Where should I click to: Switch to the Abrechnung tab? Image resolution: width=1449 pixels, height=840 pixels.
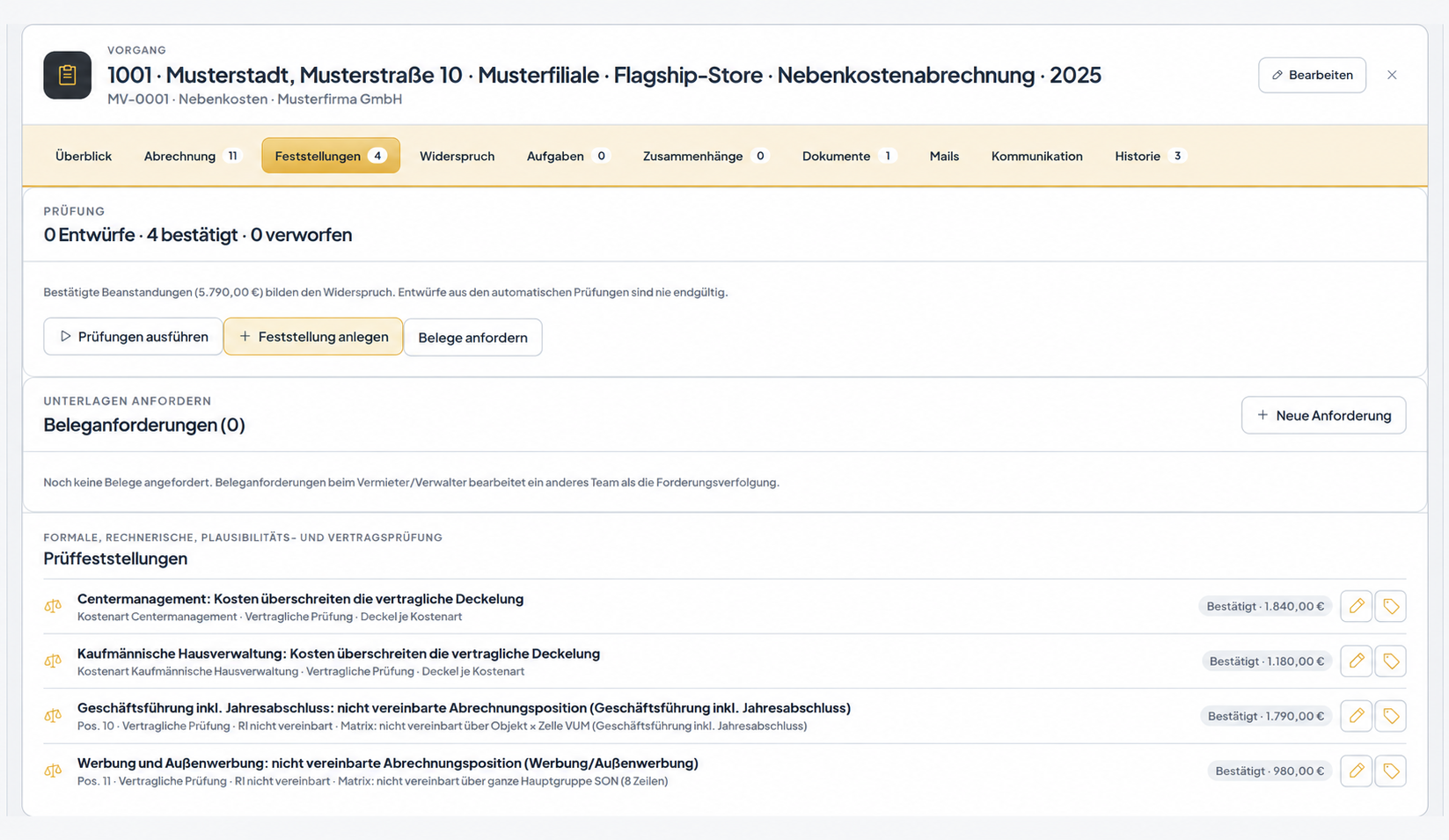[192, 156]
